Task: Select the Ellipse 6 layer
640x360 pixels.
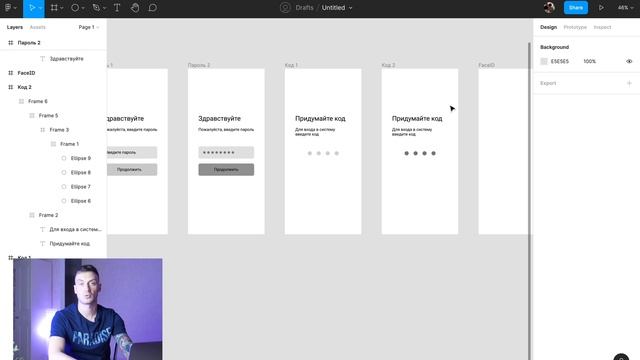Action: (x=53, y=201)
